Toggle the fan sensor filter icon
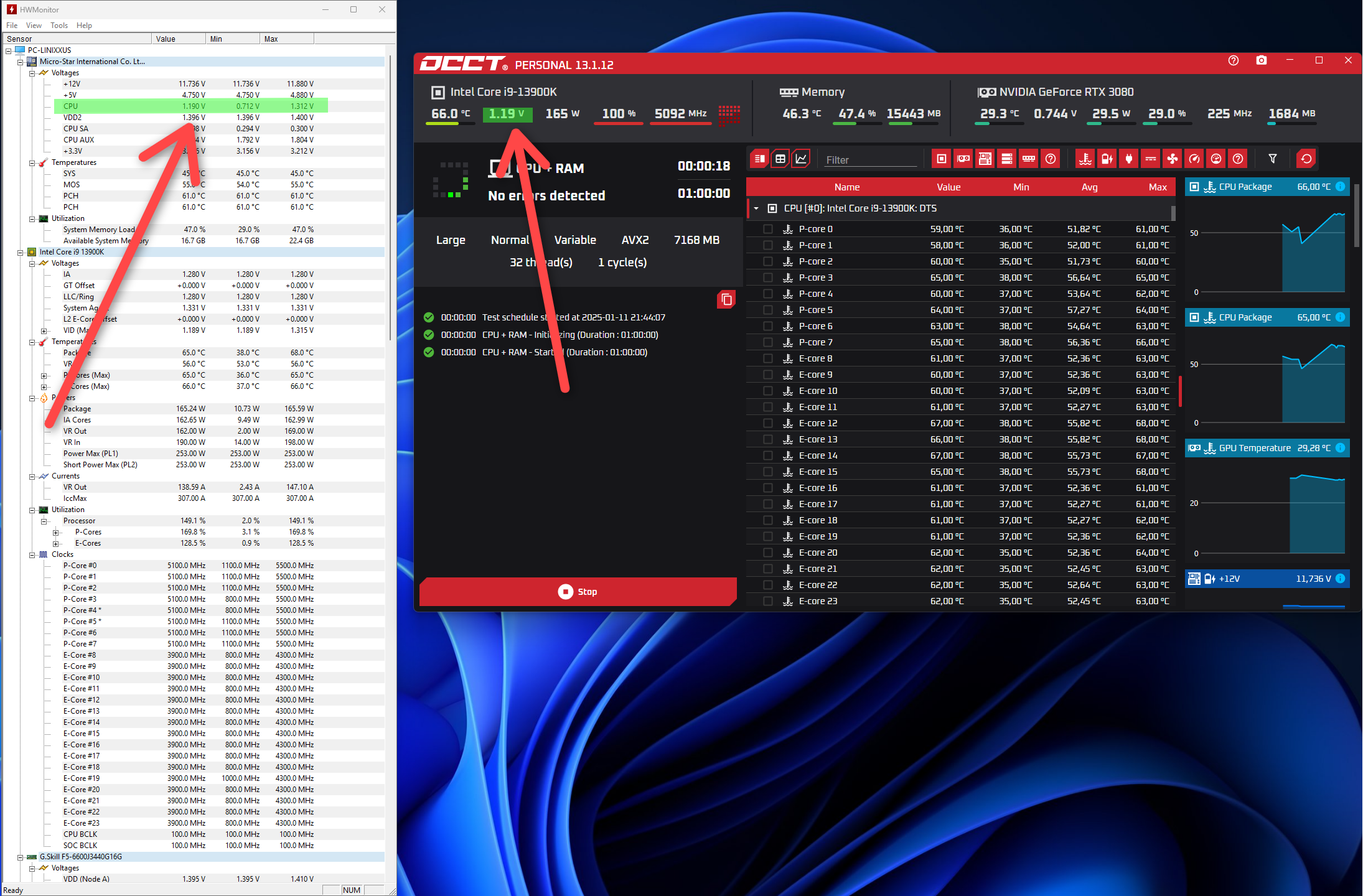The width and height of the screenshot is (1363, 896). pyautogui.click(x=1173, y=159)
